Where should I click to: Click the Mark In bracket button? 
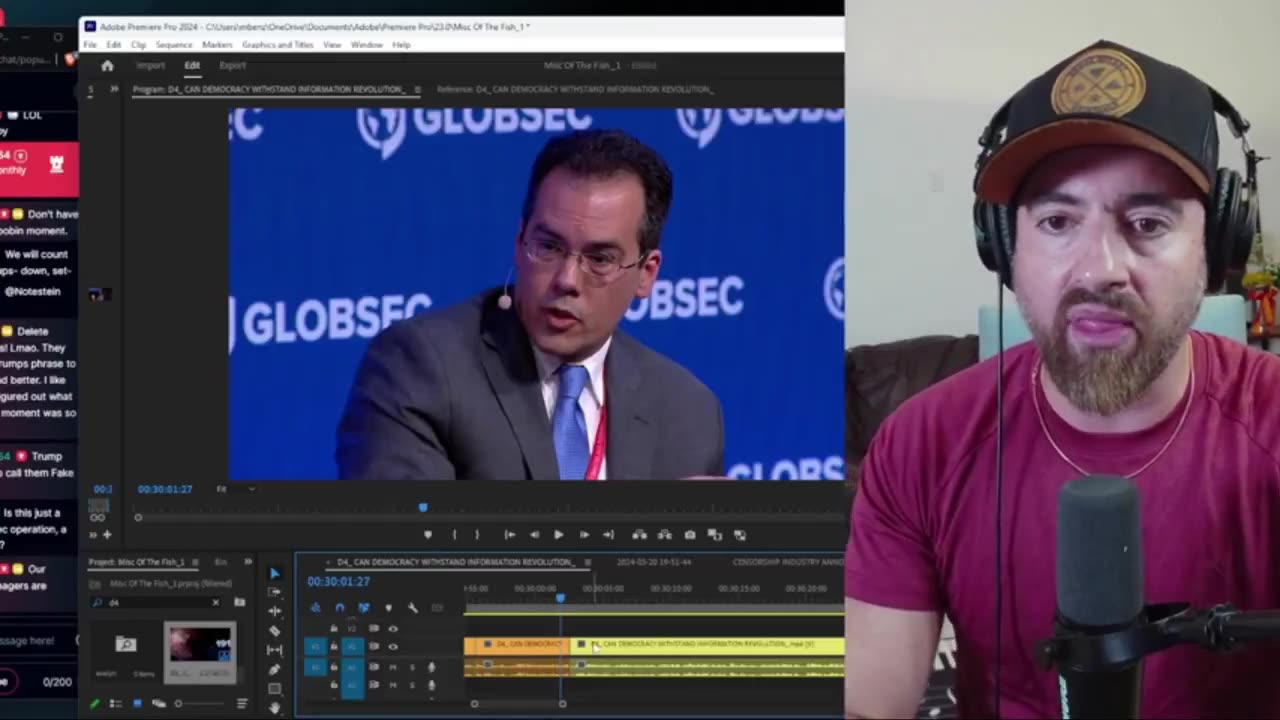pos(454,535)
